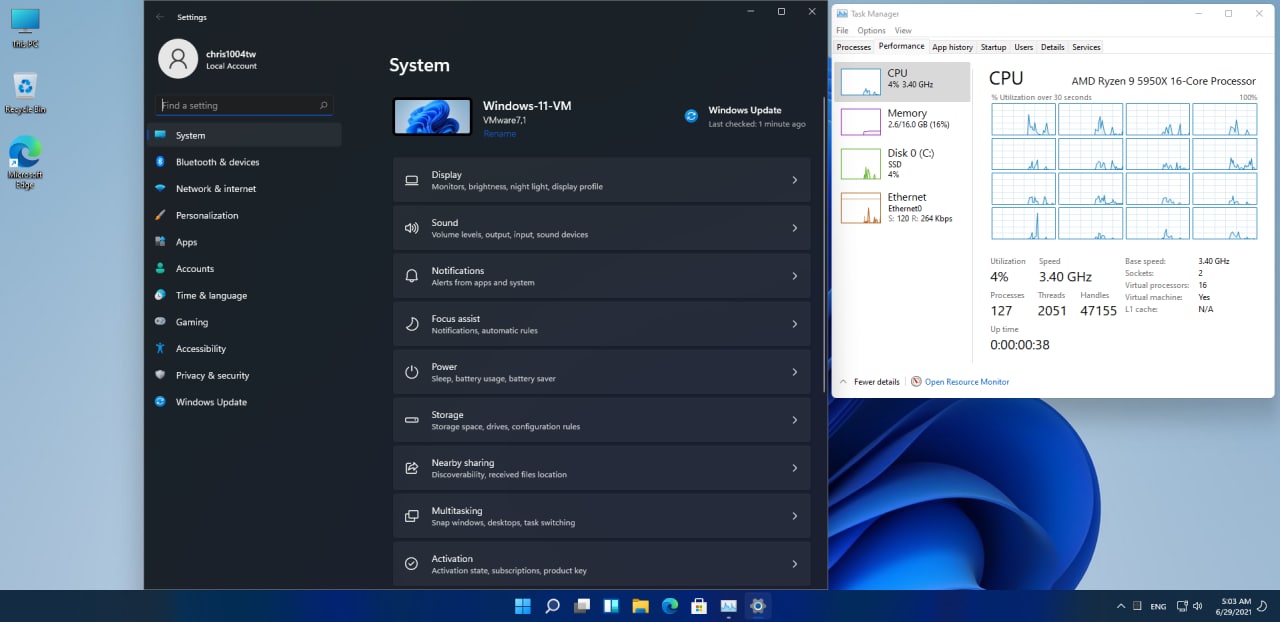Click the Rename link under Windows-11-VM
The image size is (1280, 622).
[499, 133]
